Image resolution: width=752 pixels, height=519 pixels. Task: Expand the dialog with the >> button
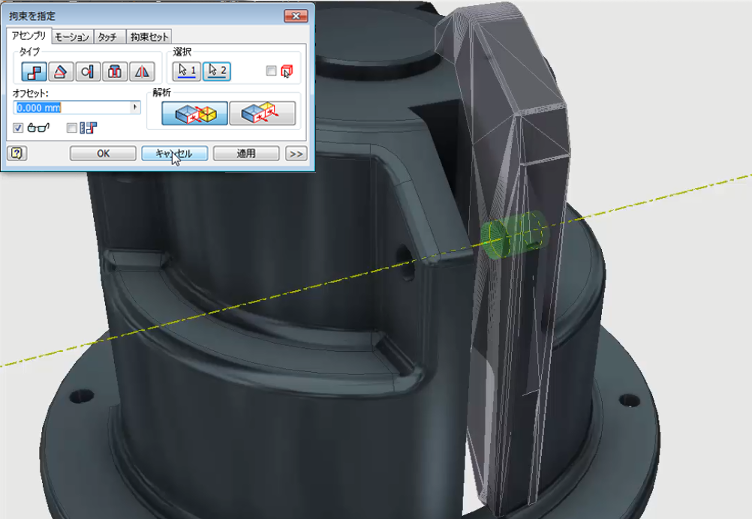coord(296,153)
